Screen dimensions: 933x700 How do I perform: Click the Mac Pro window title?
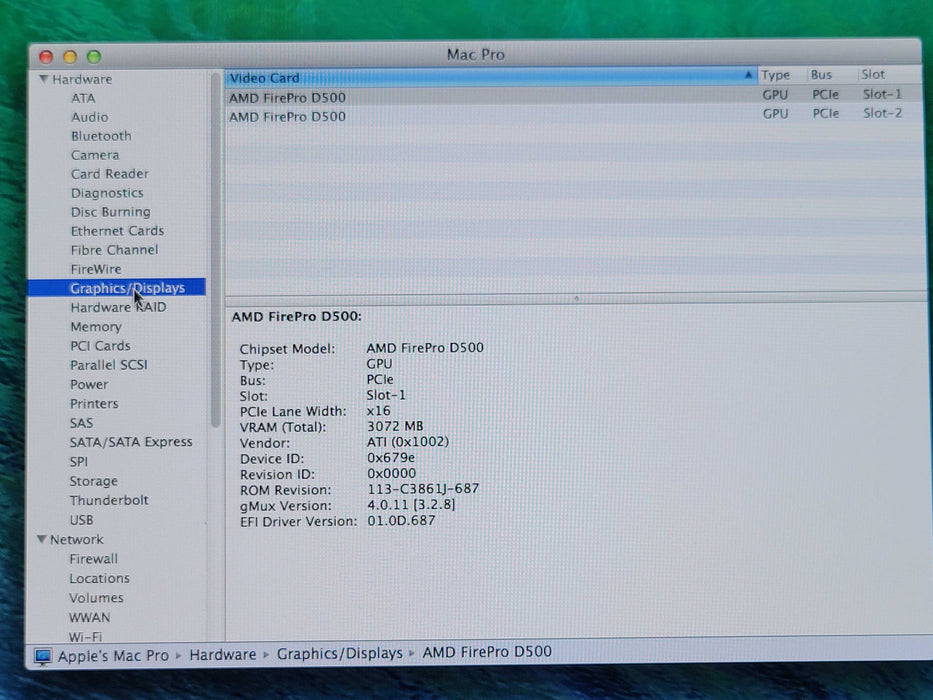(x=475, y=55)
